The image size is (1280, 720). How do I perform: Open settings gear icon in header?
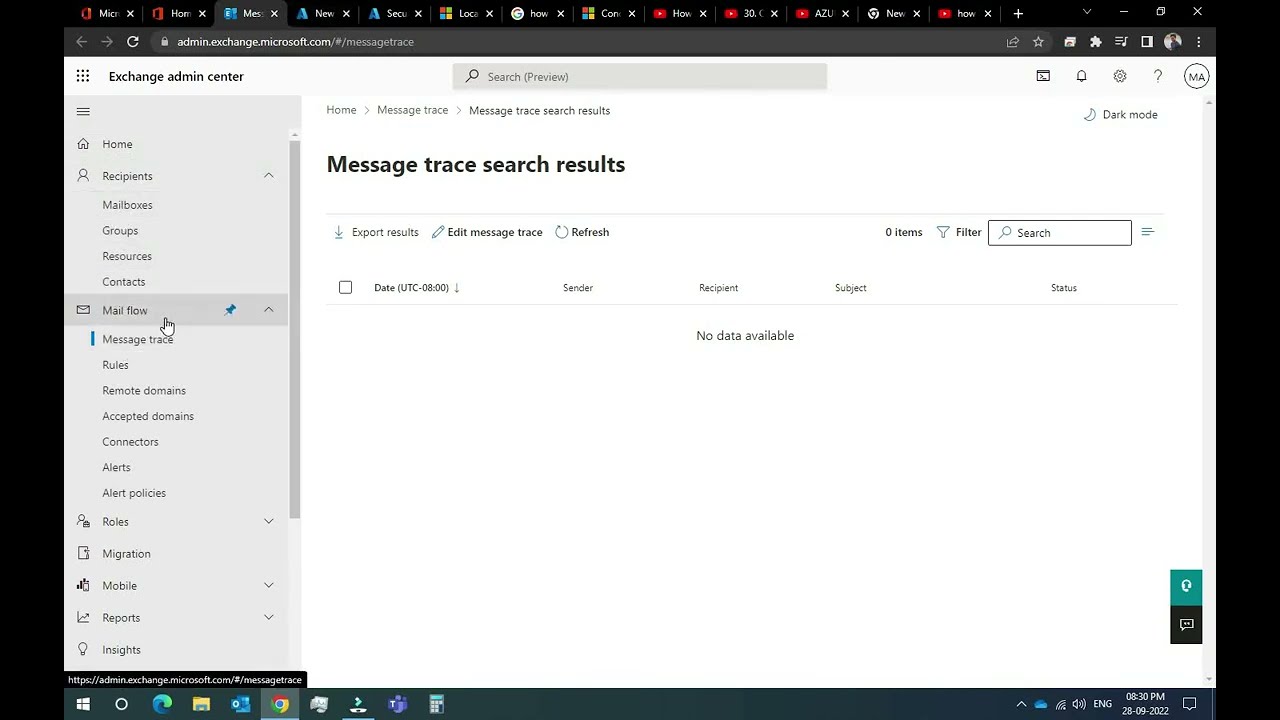pyautogui.click(x=1120, y=76)
